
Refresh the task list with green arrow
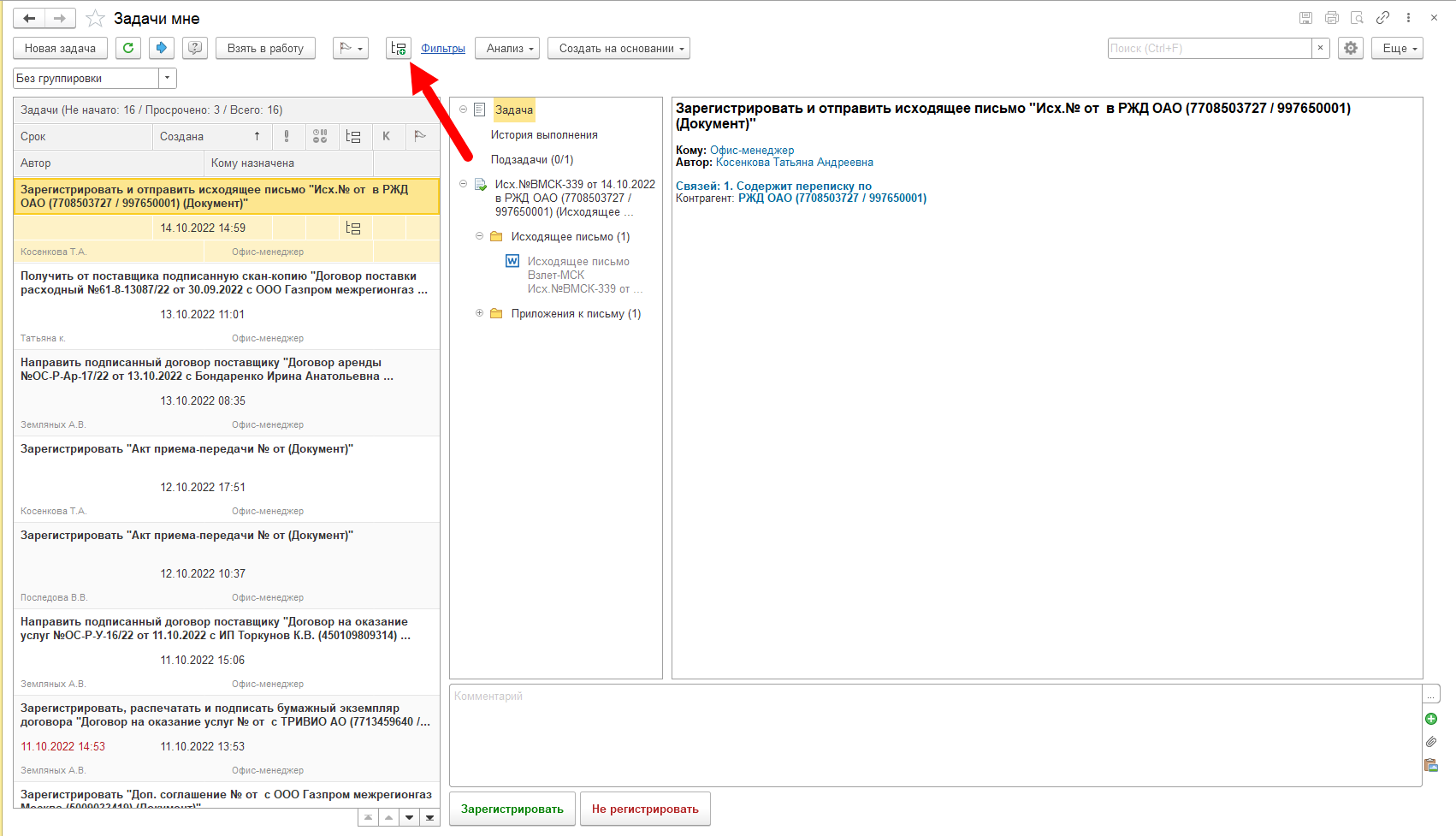[128, 48]
